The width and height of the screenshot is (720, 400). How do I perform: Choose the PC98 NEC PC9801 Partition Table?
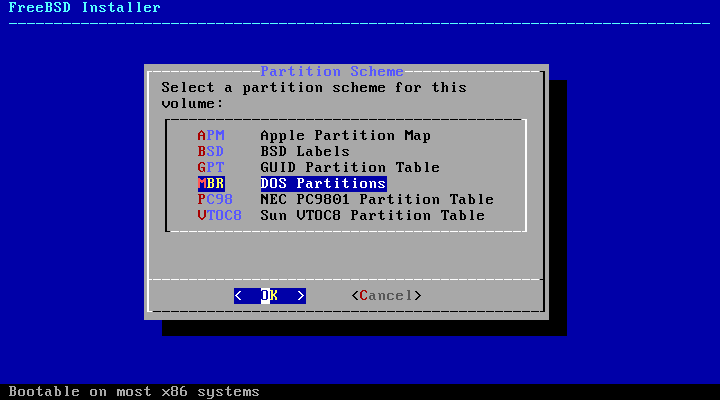pyautogui.click(x=346, y=199)
